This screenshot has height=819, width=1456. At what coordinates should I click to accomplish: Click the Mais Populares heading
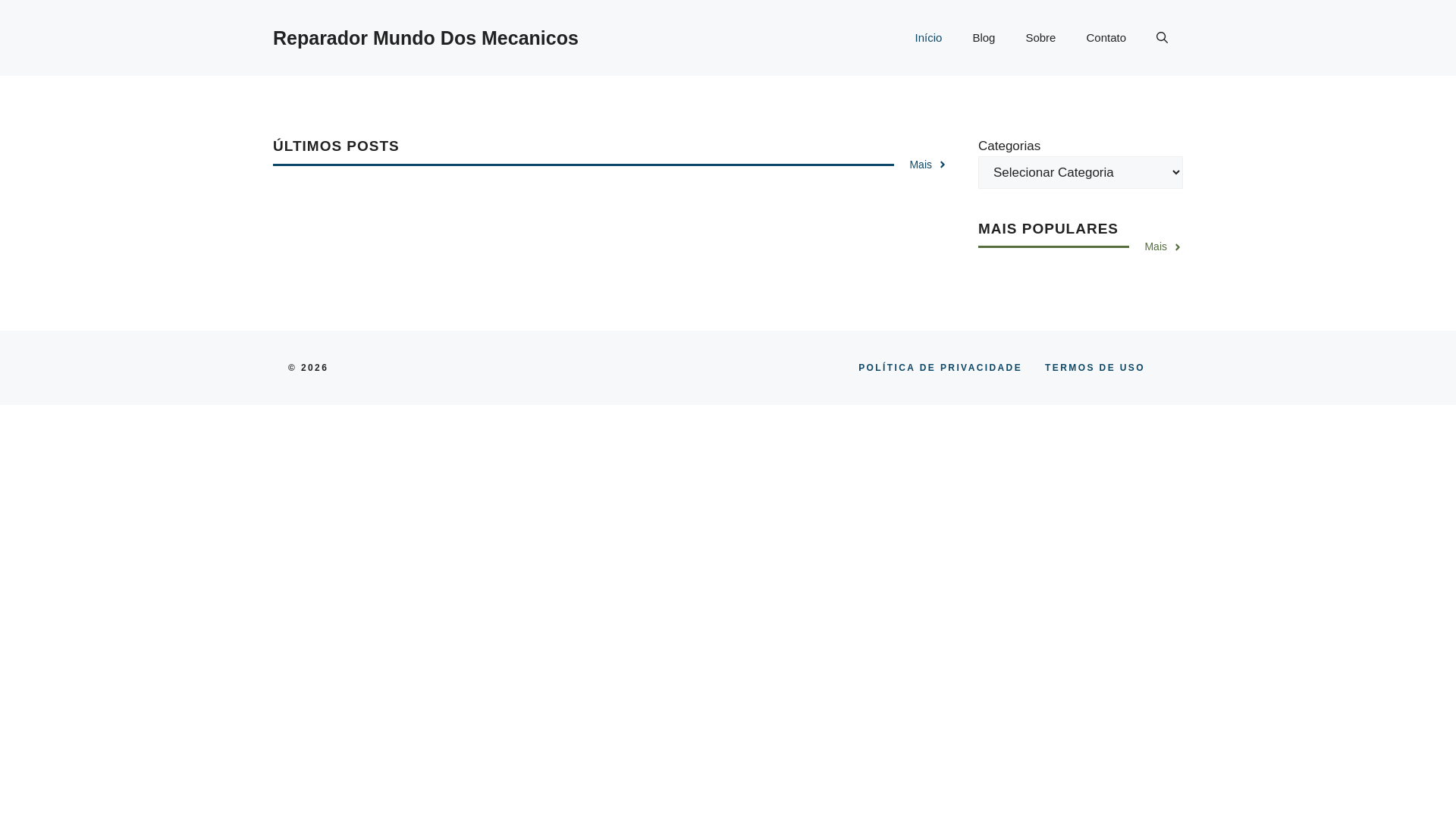tap(1048, 228)
